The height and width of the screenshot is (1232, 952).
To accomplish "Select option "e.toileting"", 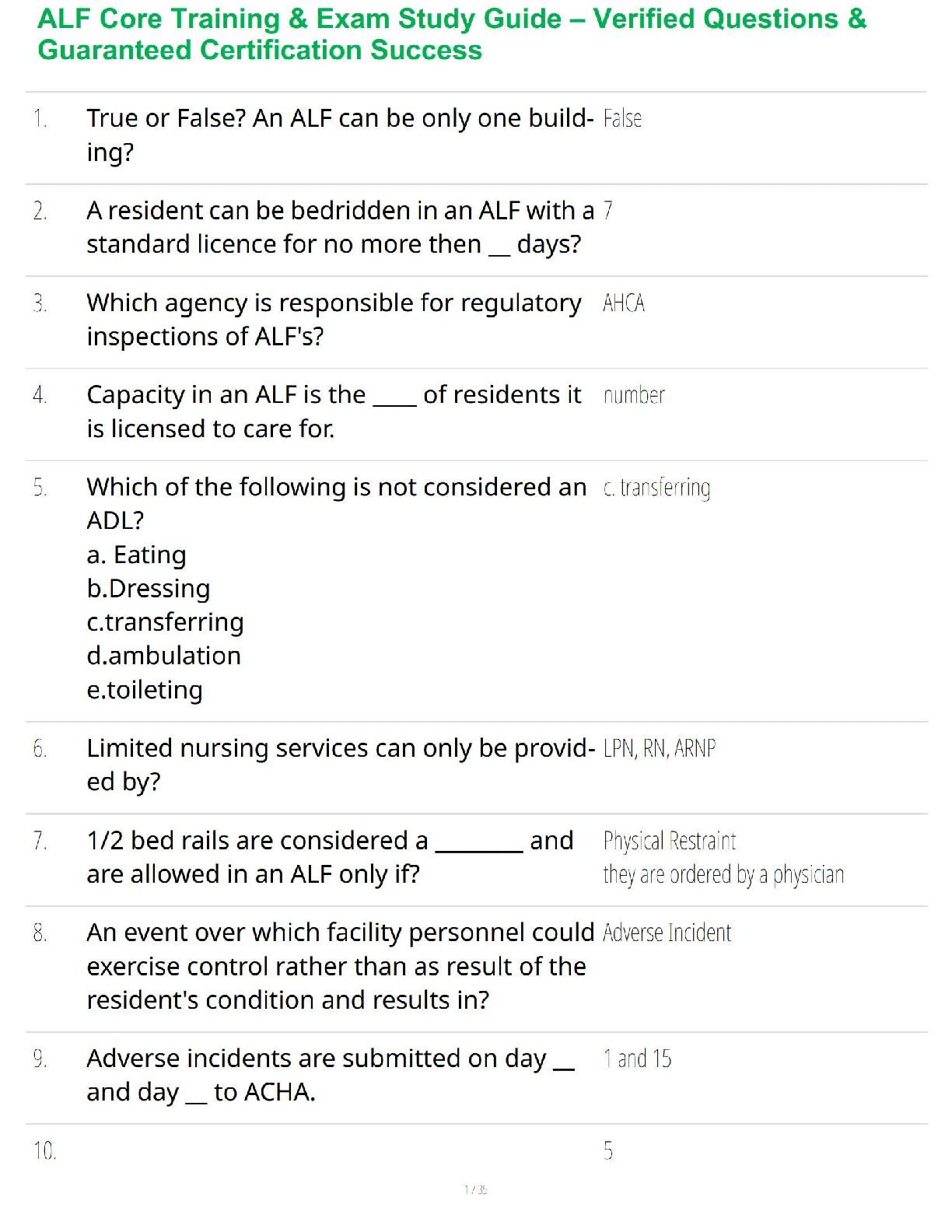I will pyautogui.click(x=145, y=690).
